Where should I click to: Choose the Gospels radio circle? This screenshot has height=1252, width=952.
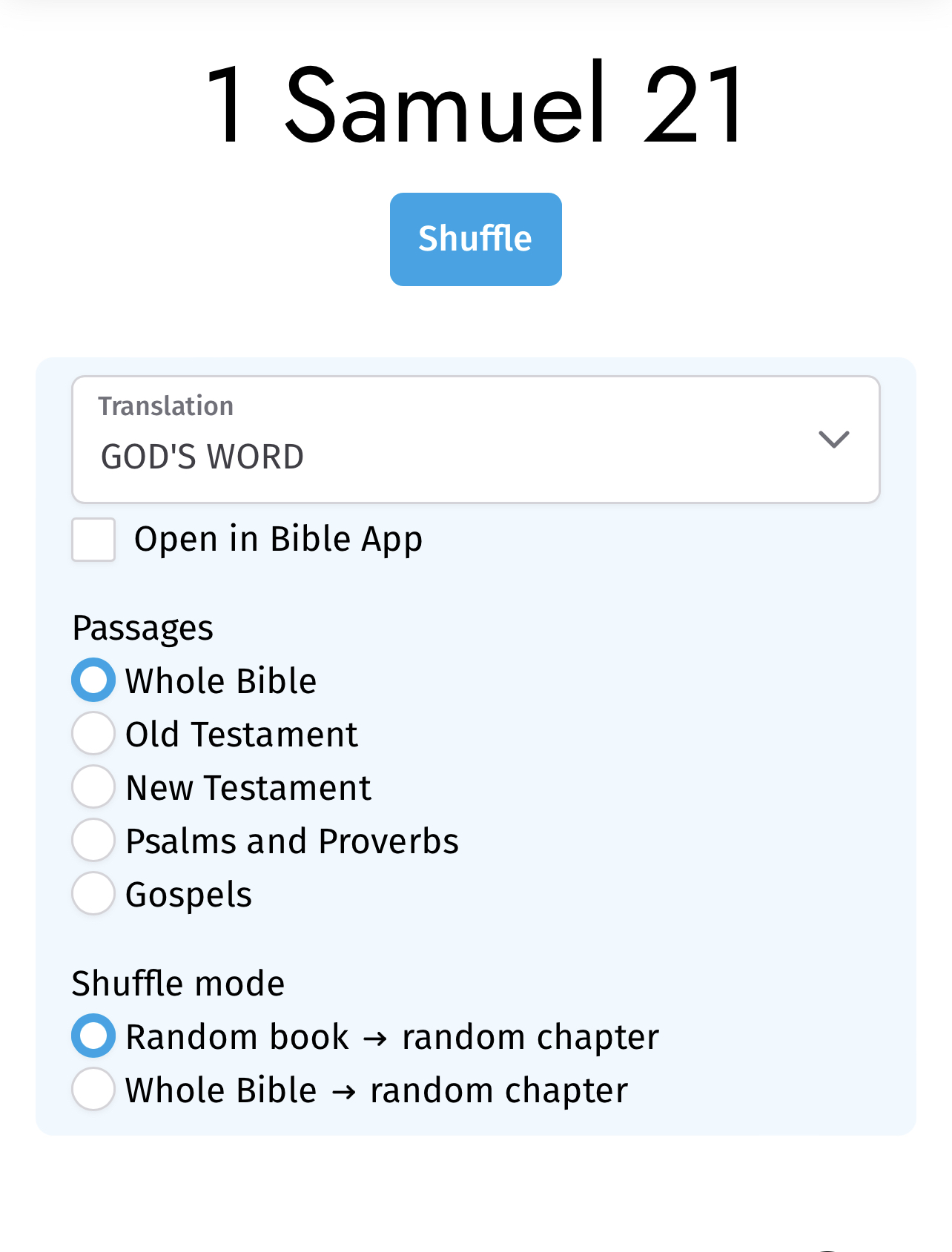tap(93, 893)
